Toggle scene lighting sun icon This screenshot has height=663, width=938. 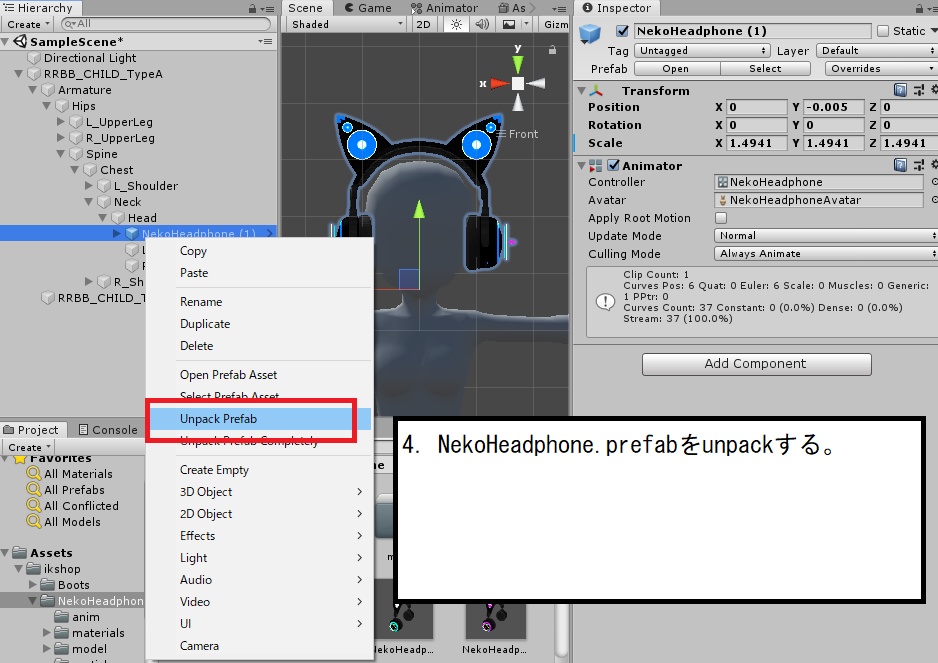pos(456,25)
